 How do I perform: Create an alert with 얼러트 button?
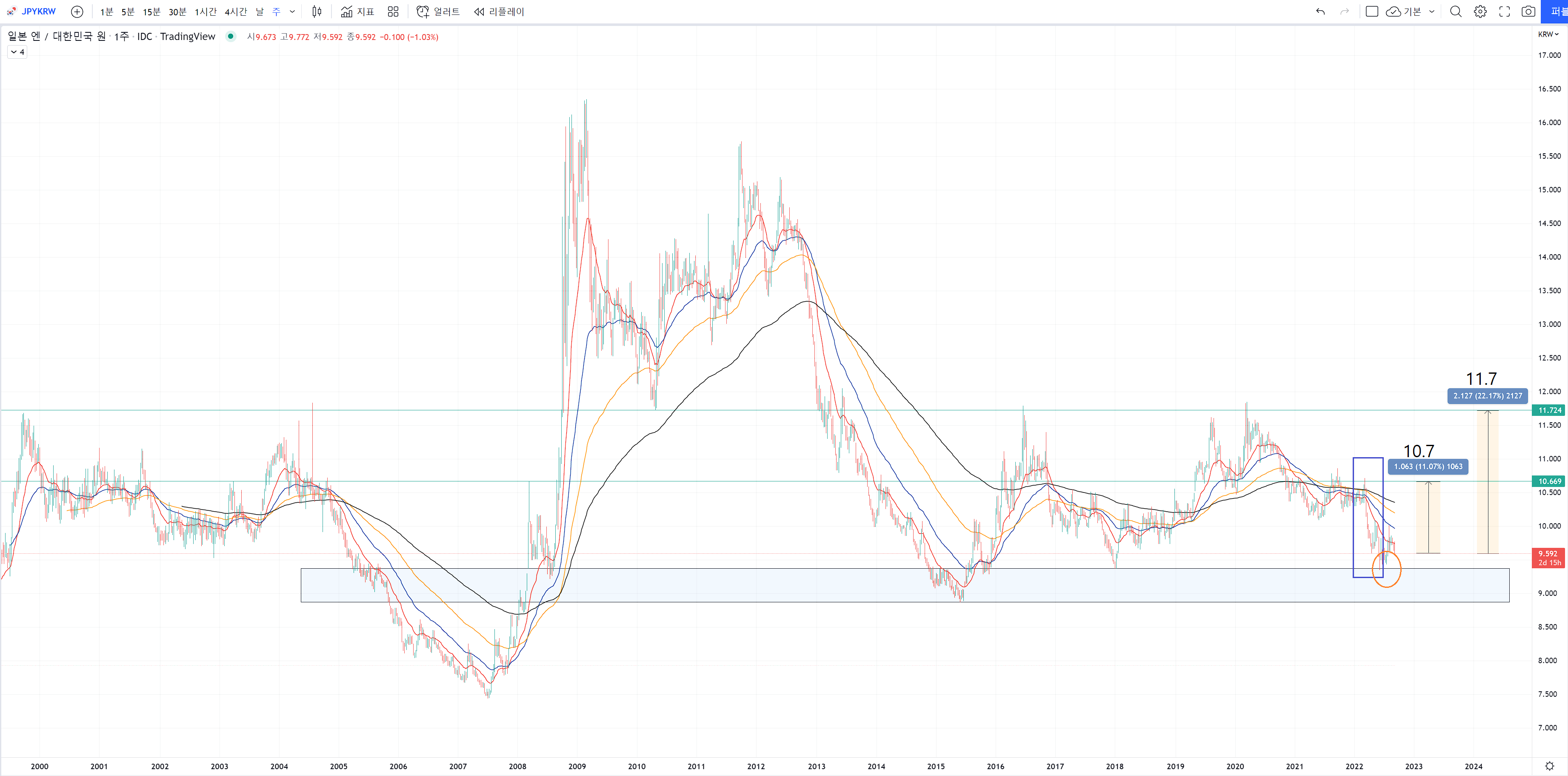point(438,11)
